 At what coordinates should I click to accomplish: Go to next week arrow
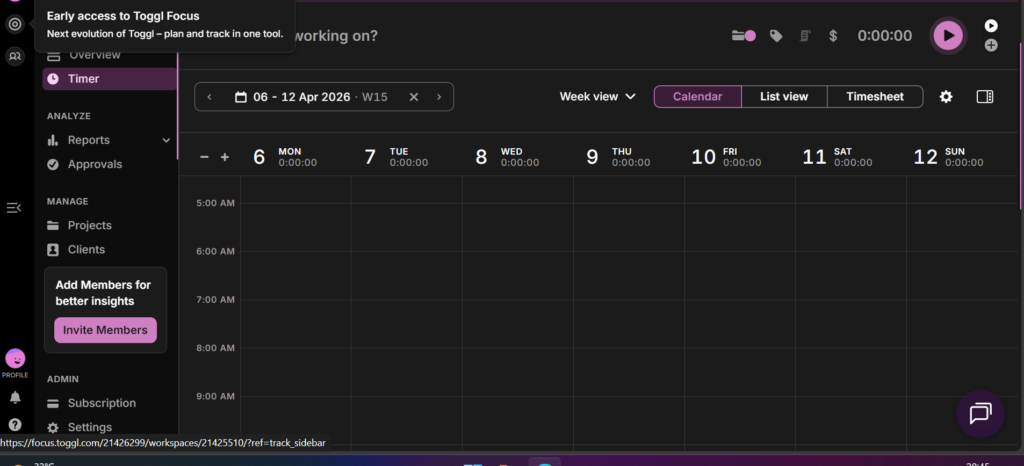(439, 97)
